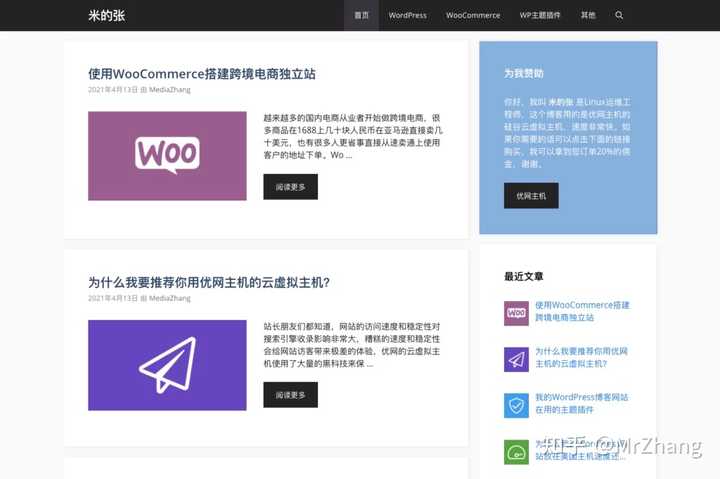Open the WP主题插件 menu item
This screenshot has width=720, height=479.
pos(540,15)
